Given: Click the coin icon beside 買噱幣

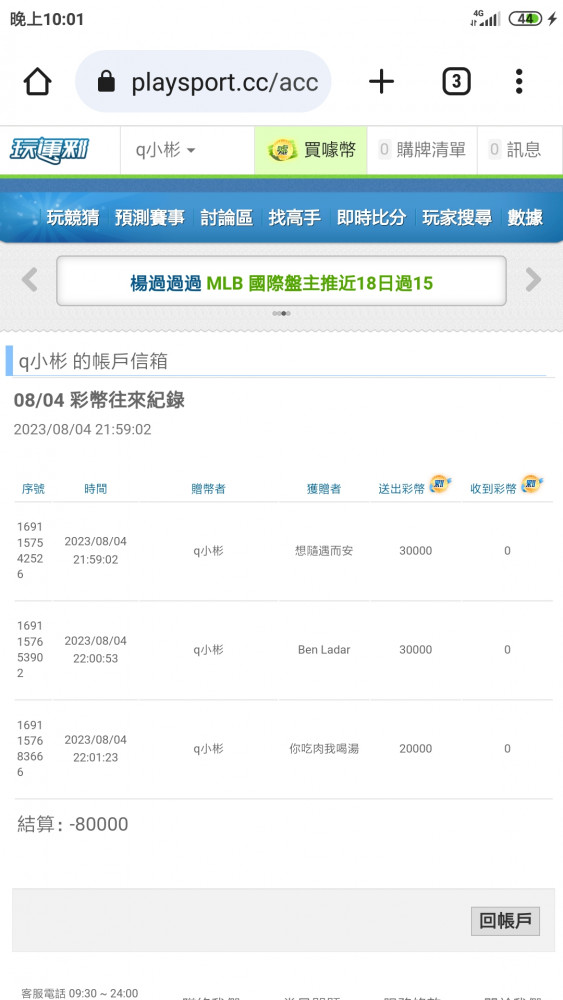Looking at the screenshot, I should [x=280, y=151].
